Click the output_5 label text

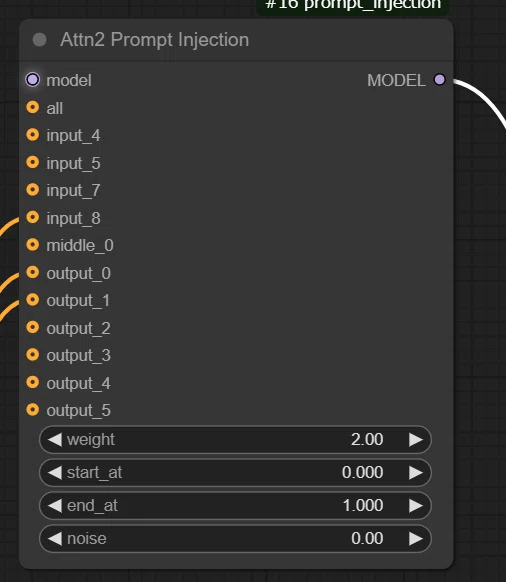[78, 411]
